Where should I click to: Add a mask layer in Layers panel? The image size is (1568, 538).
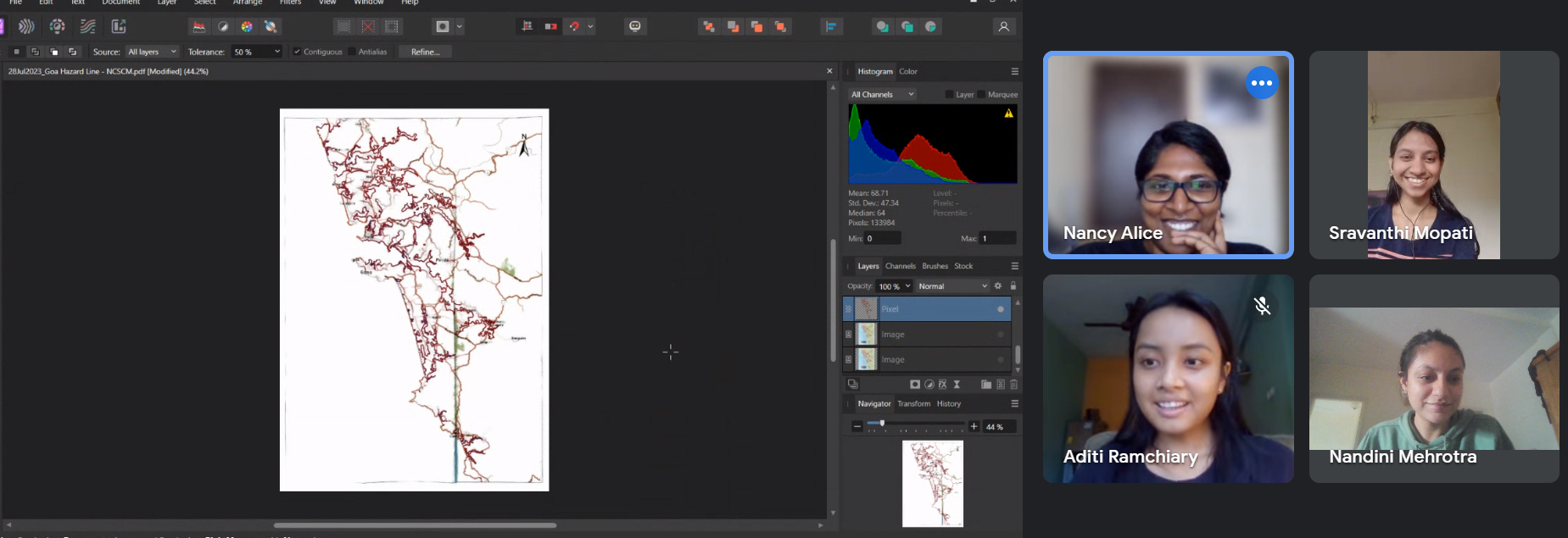pos(915,385)
